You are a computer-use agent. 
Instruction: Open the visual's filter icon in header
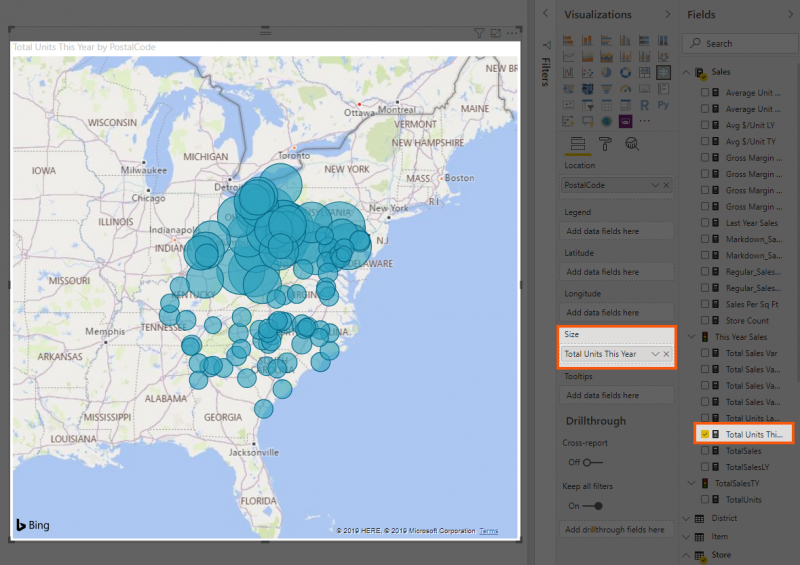click(479, 33)
